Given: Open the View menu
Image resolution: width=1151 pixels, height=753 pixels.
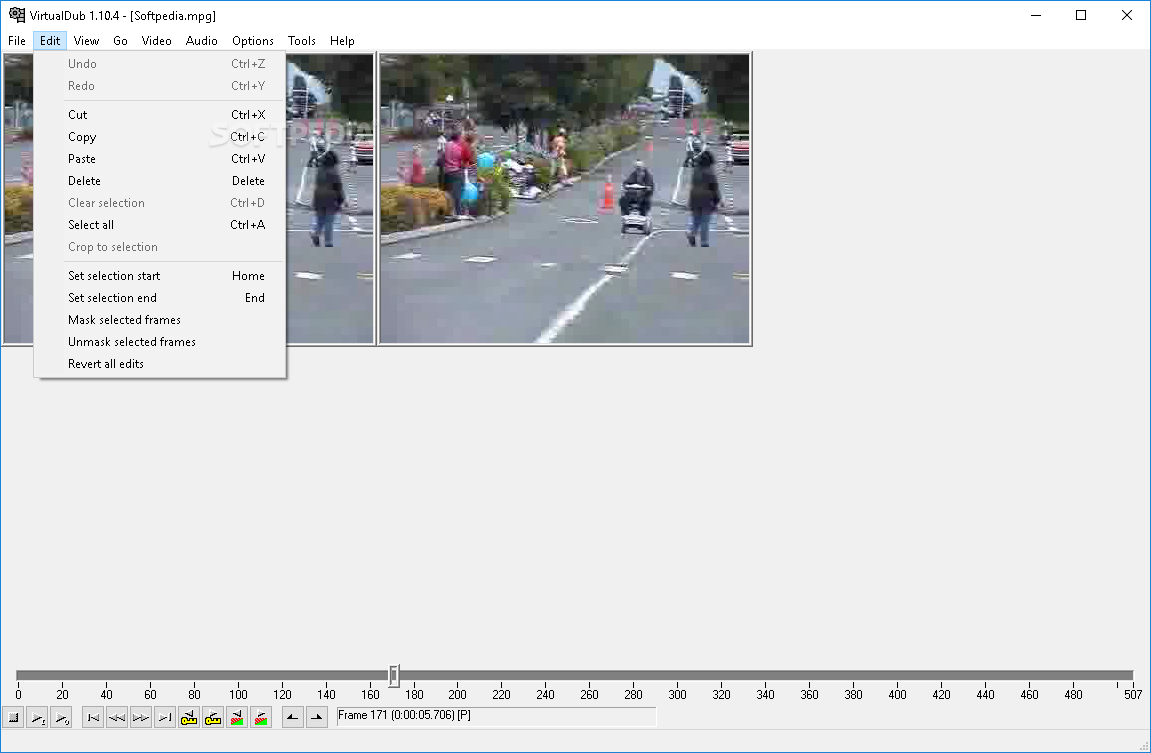Looking at the screenshot, I should point(86,40).
